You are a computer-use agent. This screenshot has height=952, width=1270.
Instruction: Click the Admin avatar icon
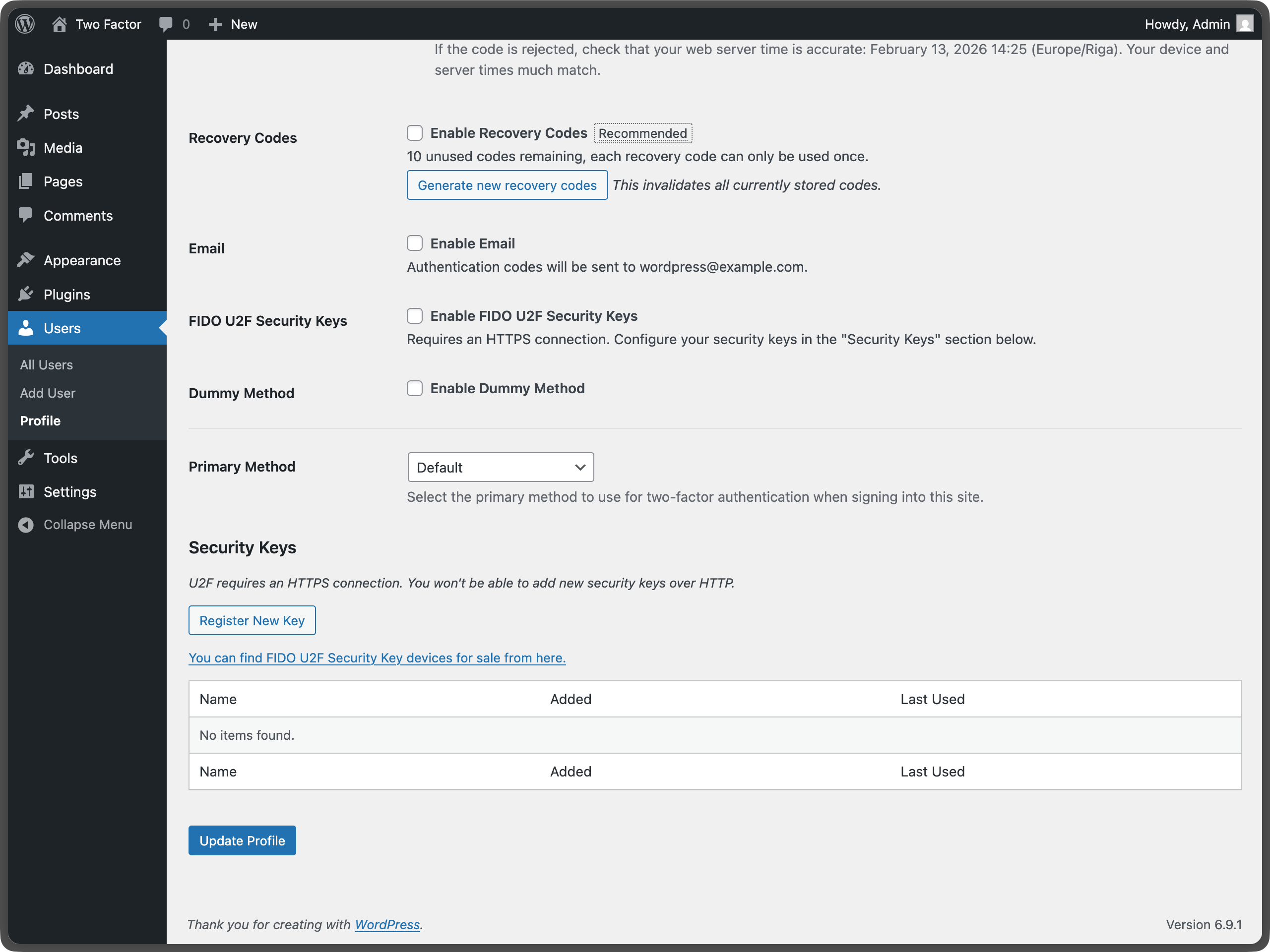[x=1245, y=23]
